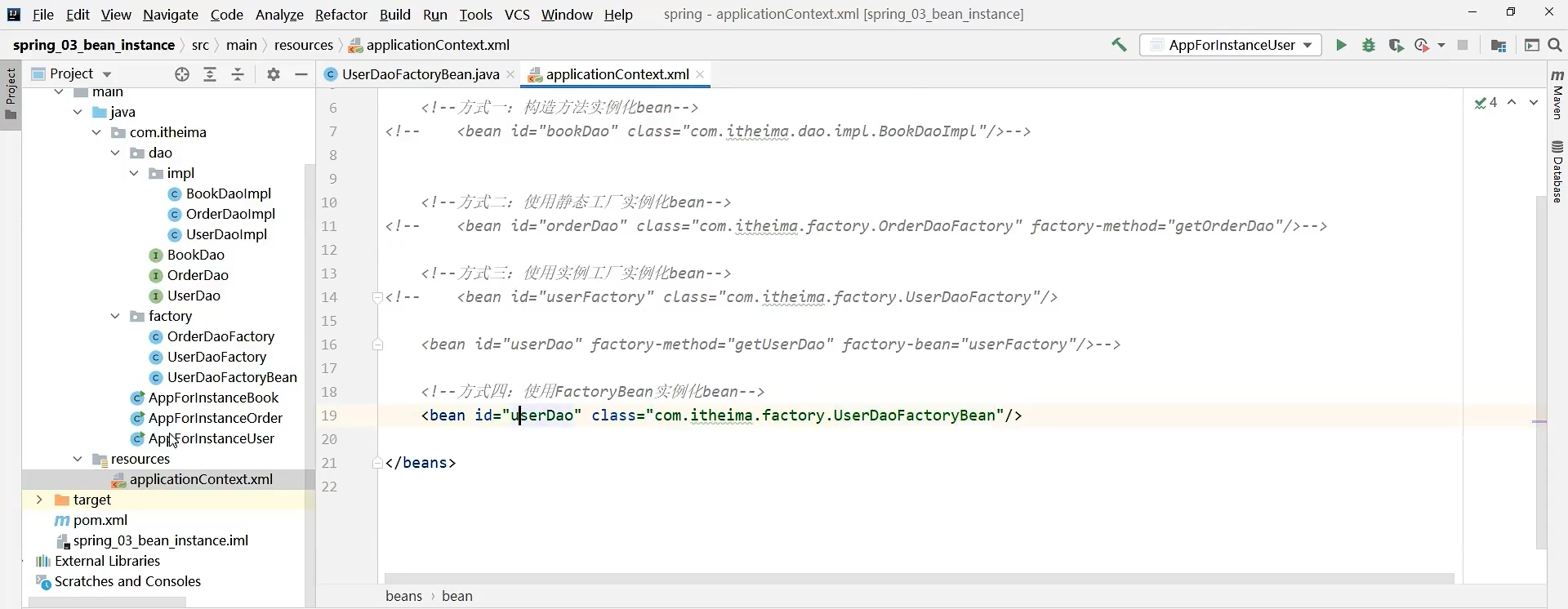Close the applicationContext.xml tab
The width and height of the screenshot is (1568, 609).
click(x=700, y=74)
